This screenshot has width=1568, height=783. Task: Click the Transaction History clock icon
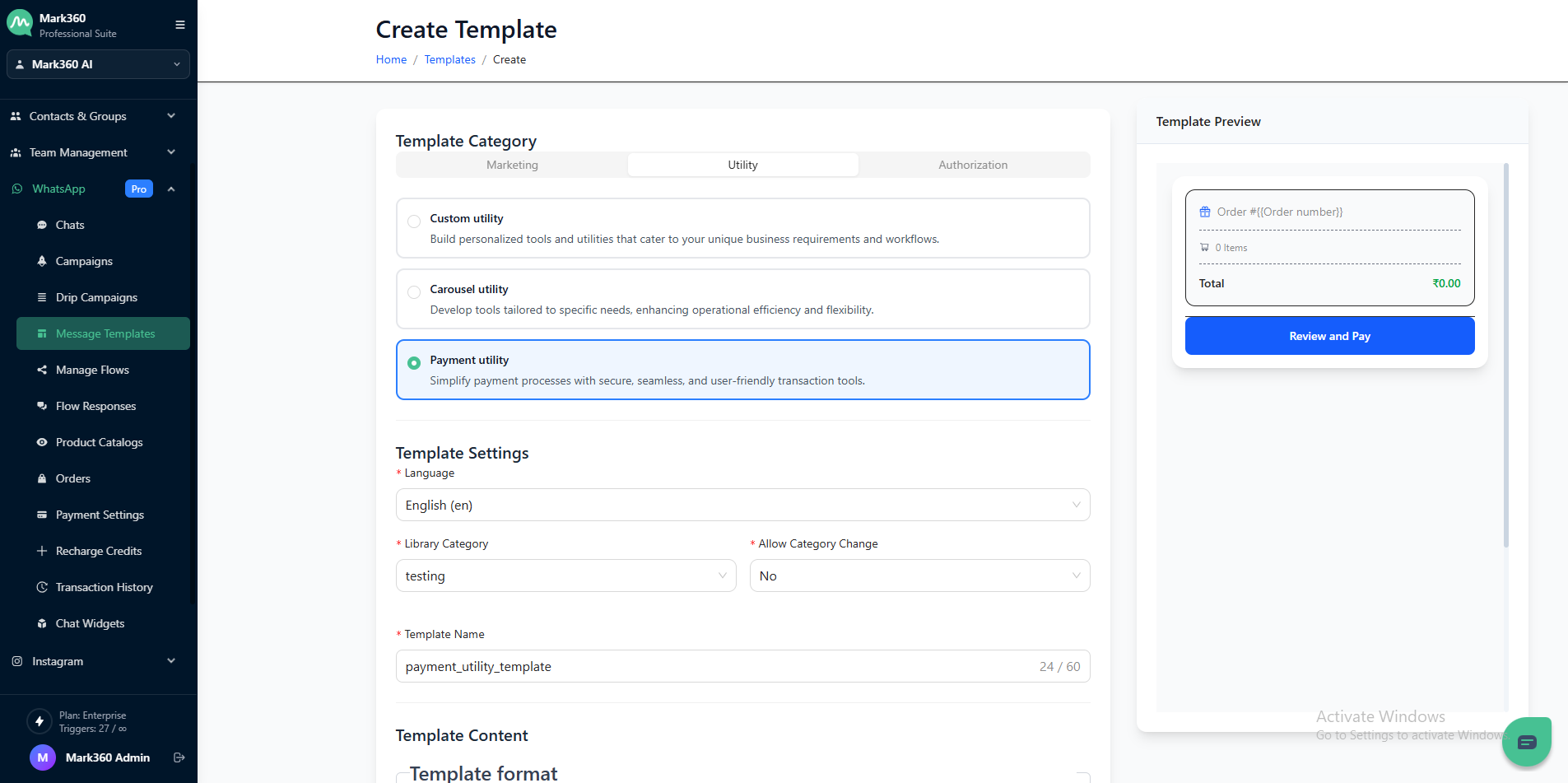[42, 587]
